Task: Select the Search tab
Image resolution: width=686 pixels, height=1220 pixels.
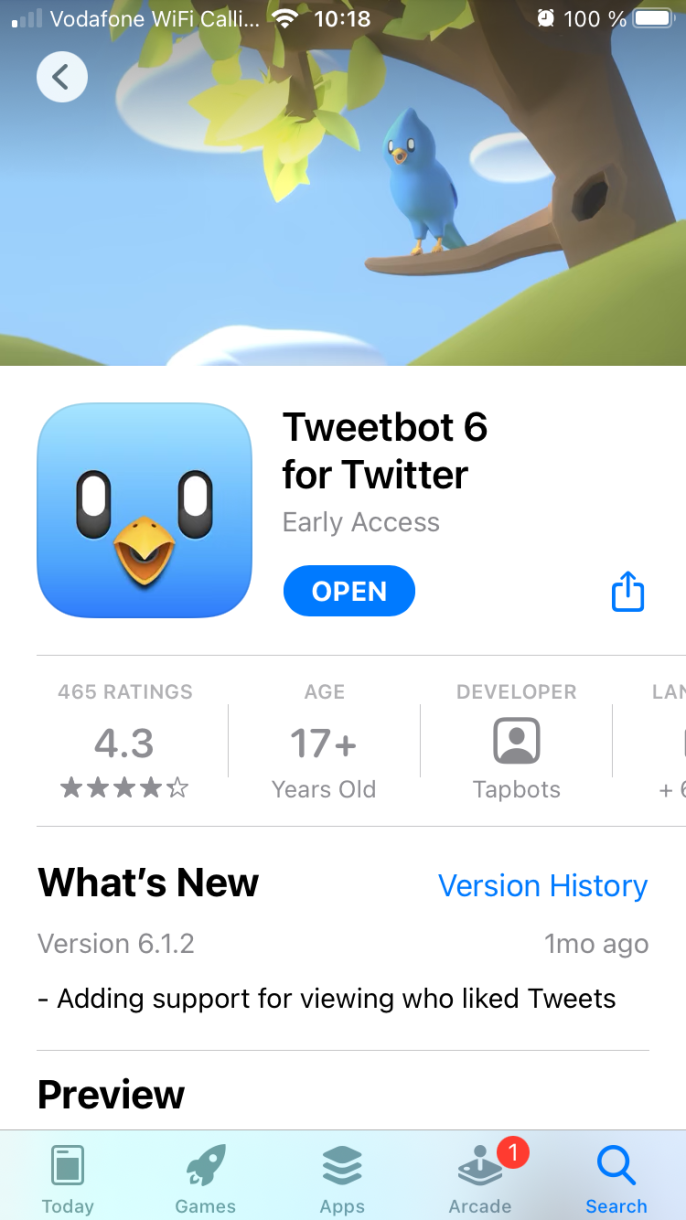Action: (x=616, y=1179)
